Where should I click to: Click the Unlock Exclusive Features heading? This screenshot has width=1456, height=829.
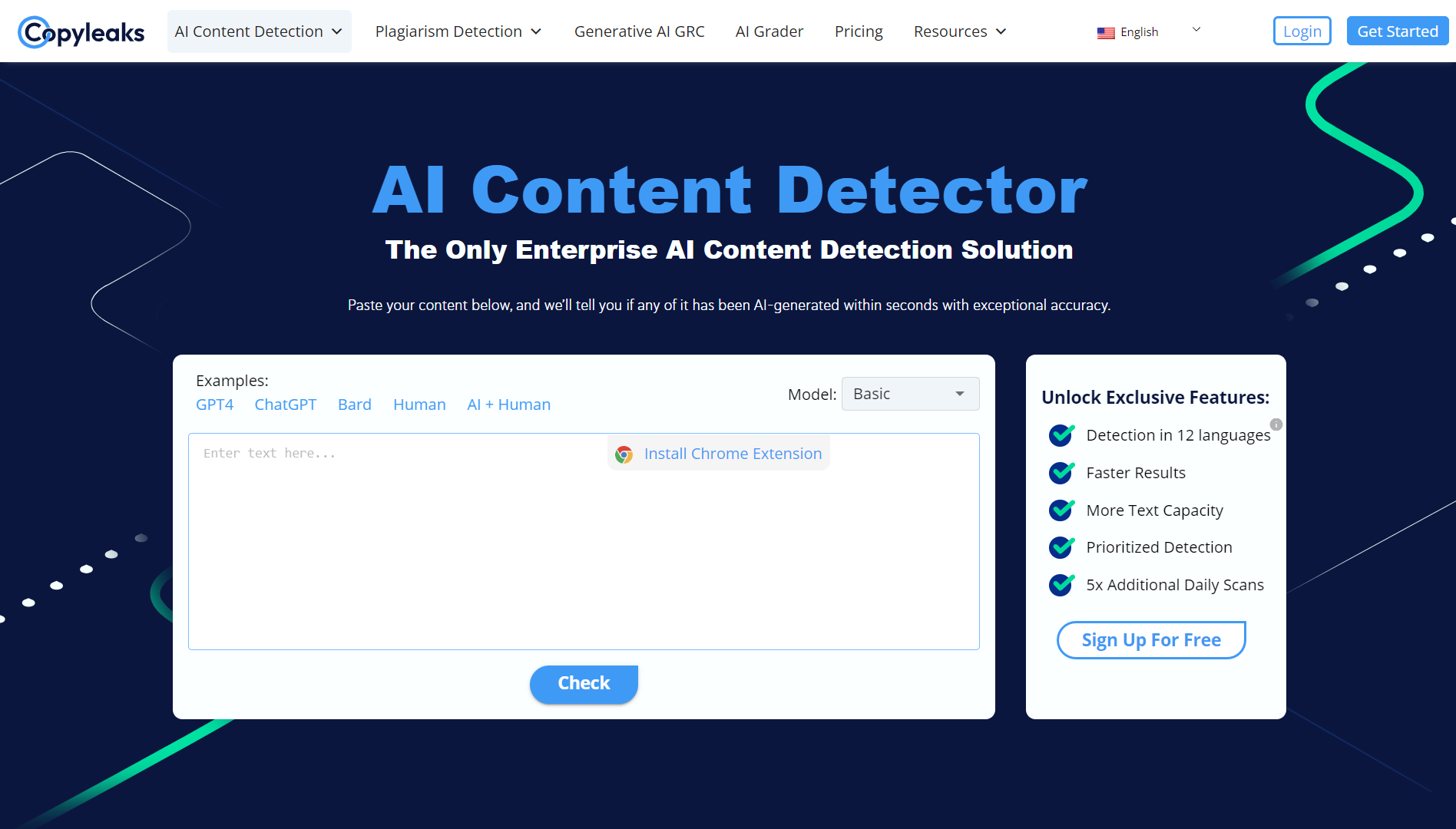(x=1155, y=398)
